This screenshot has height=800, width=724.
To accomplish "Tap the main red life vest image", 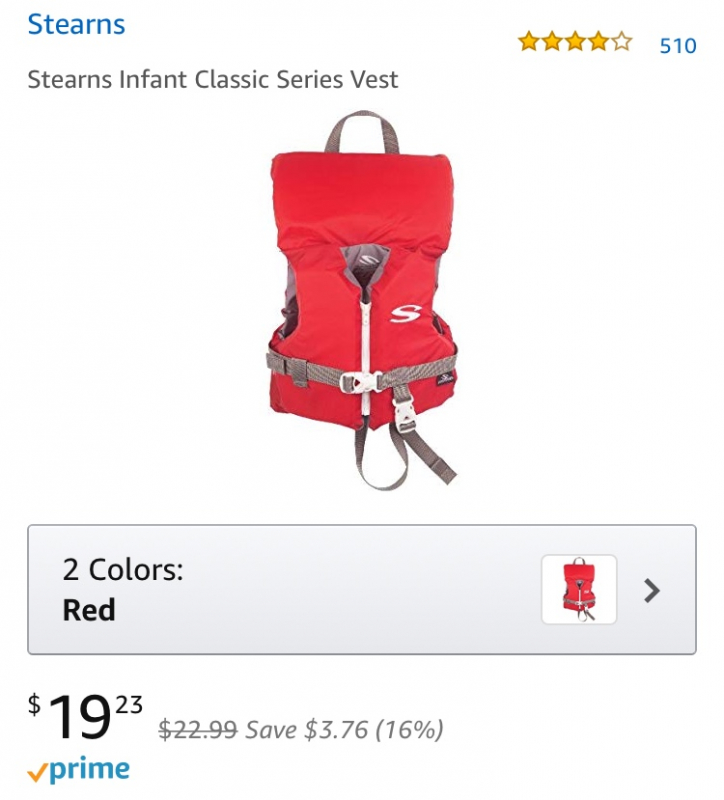I will [x=362, y=301].
